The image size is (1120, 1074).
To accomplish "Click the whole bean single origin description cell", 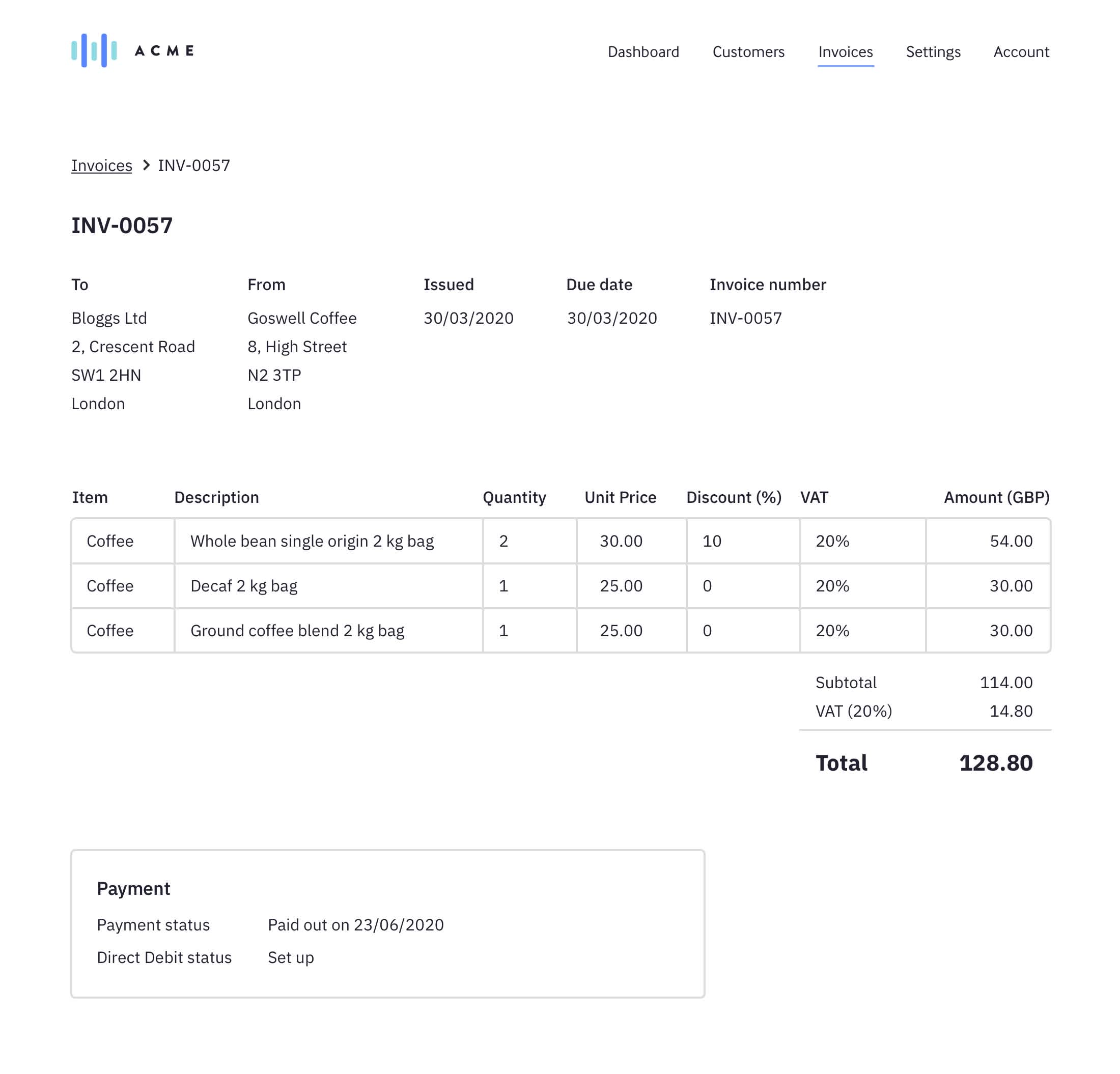I will pos(312,541).
